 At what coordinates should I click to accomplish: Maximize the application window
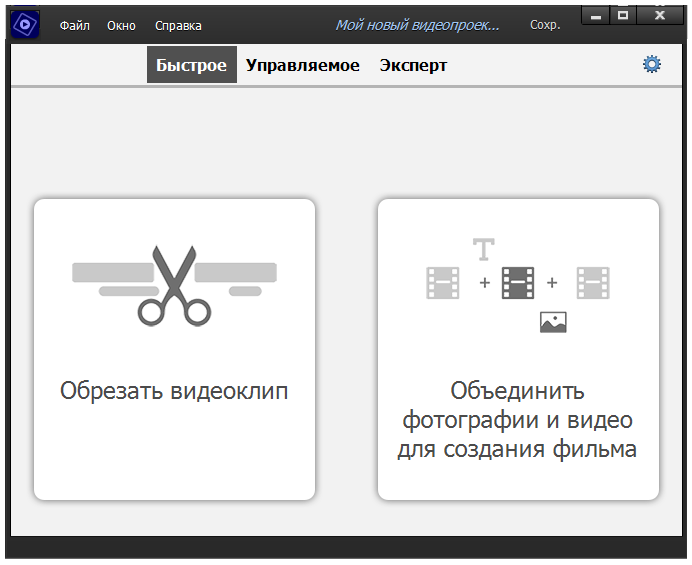[x=623, y=16]
